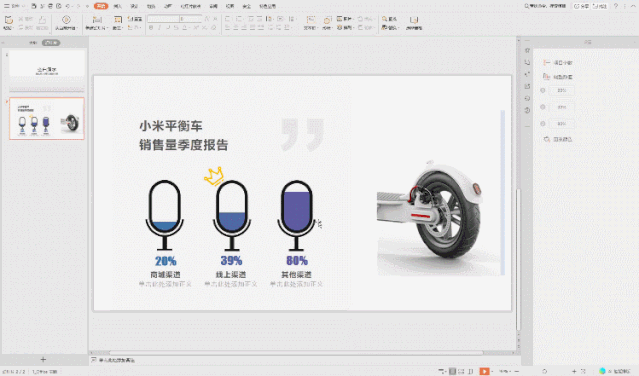Open the Slide Show ribbon tab
The width and height of the screenshot is (639, 376).
[x=190, y=6]
